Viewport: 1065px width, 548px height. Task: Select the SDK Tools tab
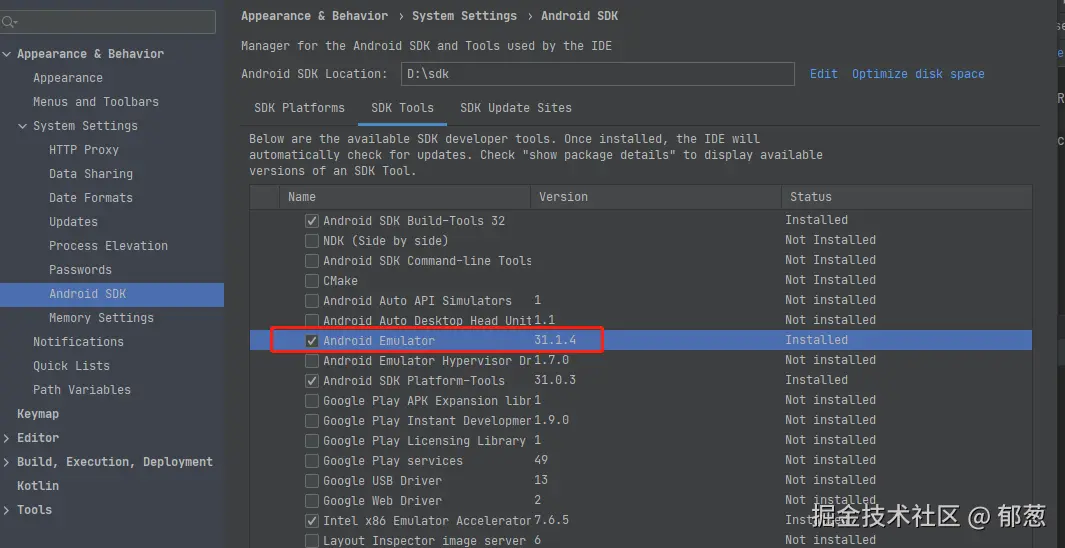pyautogui.click(x=402, y=108)
